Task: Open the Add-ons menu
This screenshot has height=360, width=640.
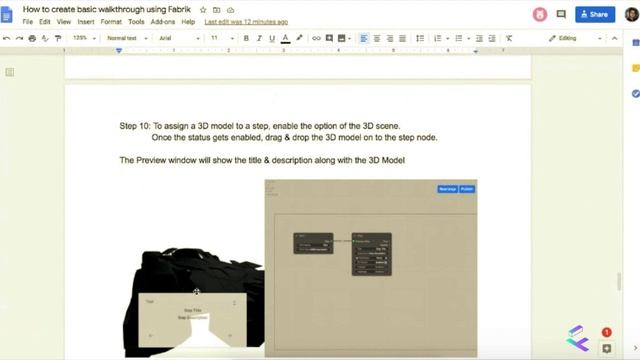Action: coord(163,22)
